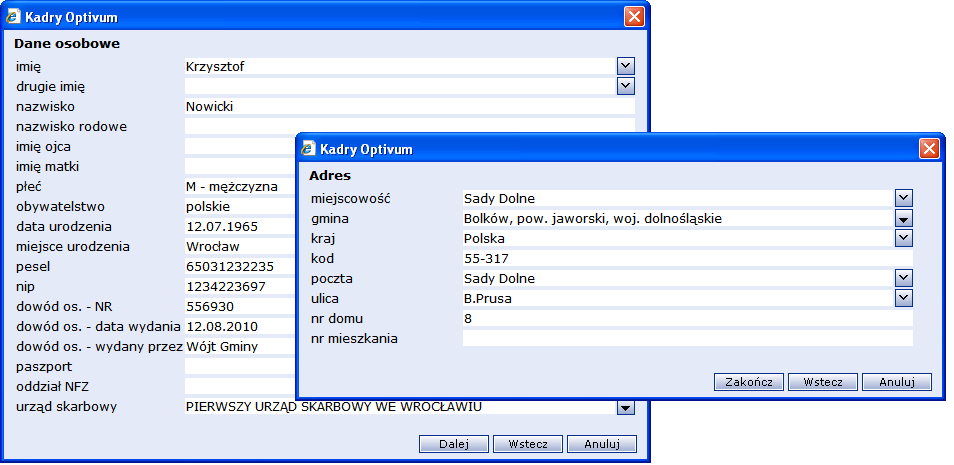Screen dimensions: 954x465
Task: Click the Adres heading
Action: [x=330, y=175]
